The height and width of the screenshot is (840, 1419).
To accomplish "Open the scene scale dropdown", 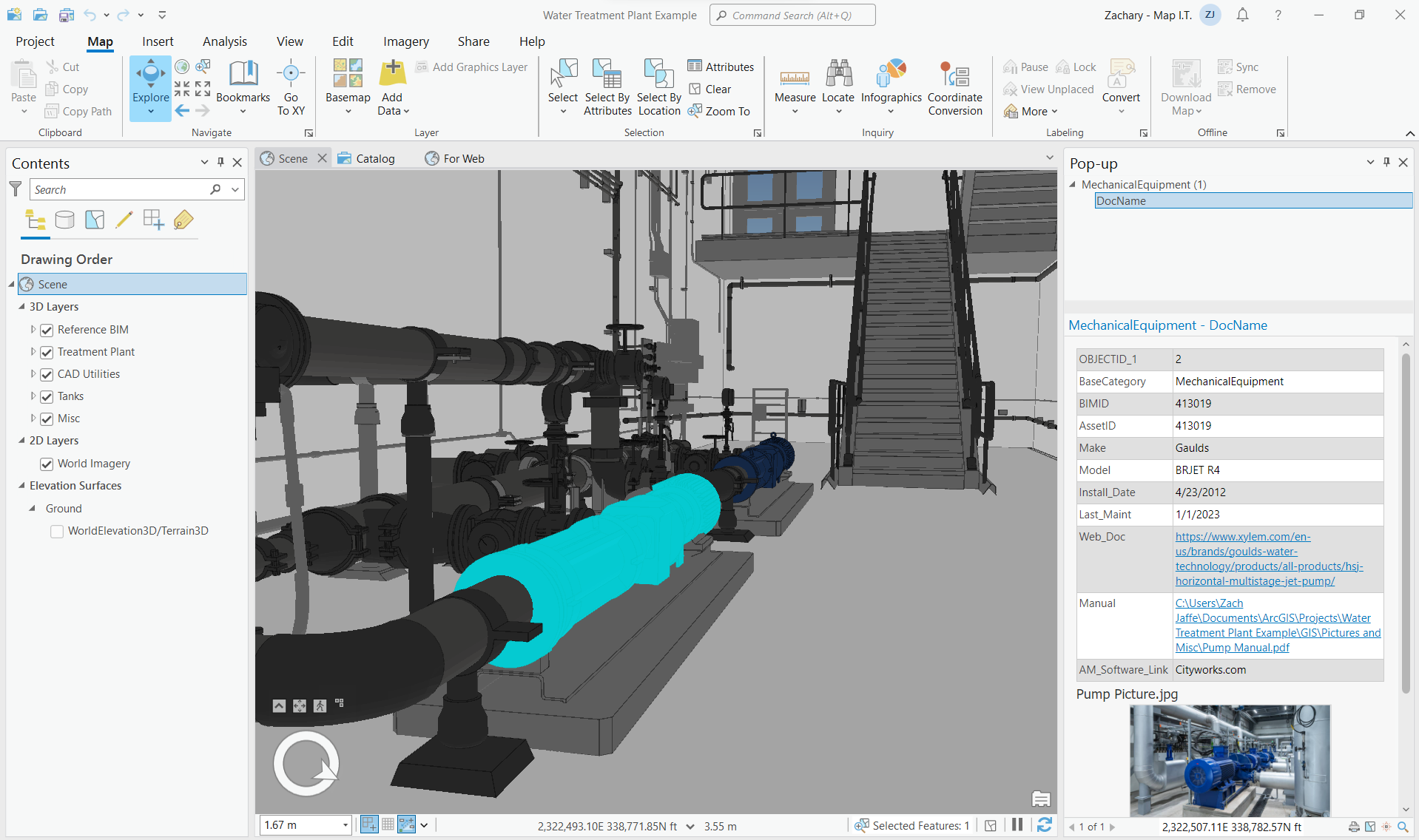I will [345, 825].
